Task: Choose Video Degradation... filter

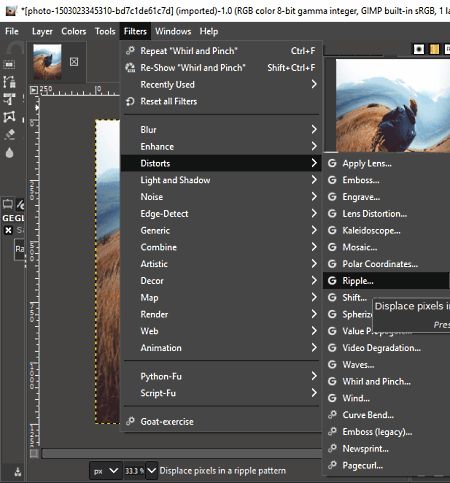Action: (387, 348)
